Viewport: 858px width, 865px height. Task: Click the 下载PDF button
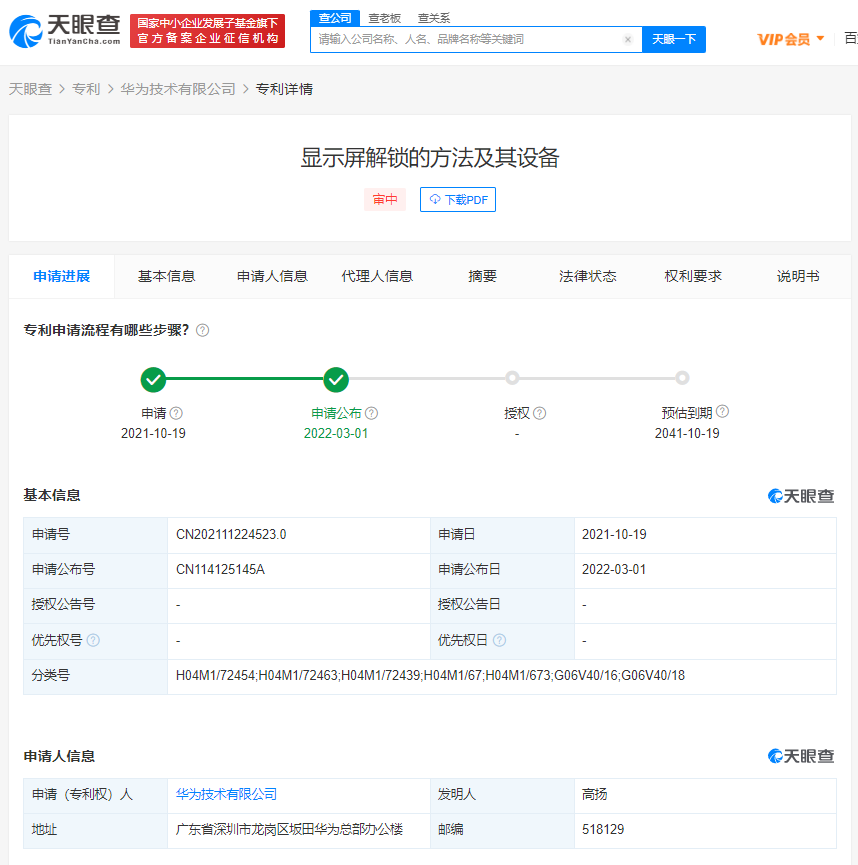point(458,200)
